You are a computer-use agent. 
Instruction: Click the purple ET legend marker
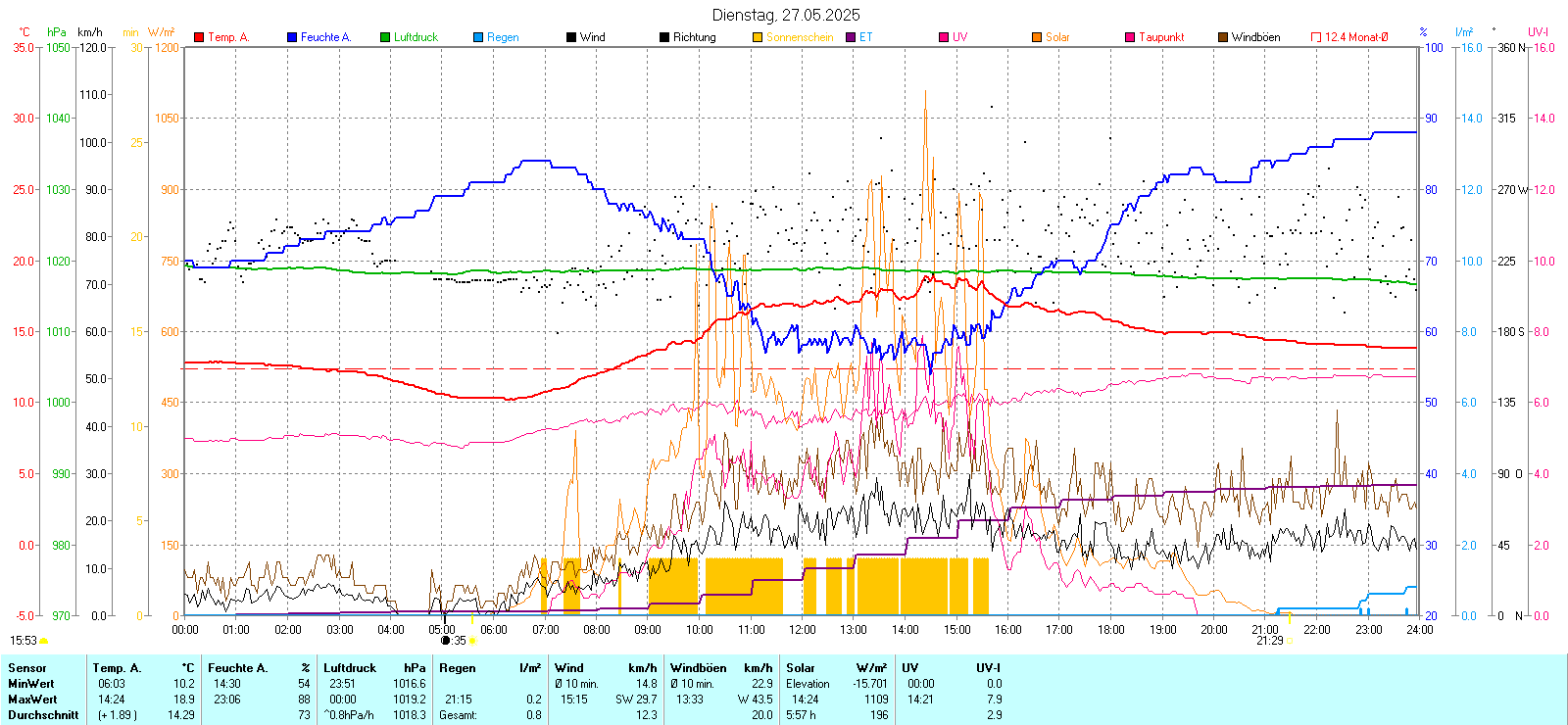pyautogui.click(x=851, y=37)
